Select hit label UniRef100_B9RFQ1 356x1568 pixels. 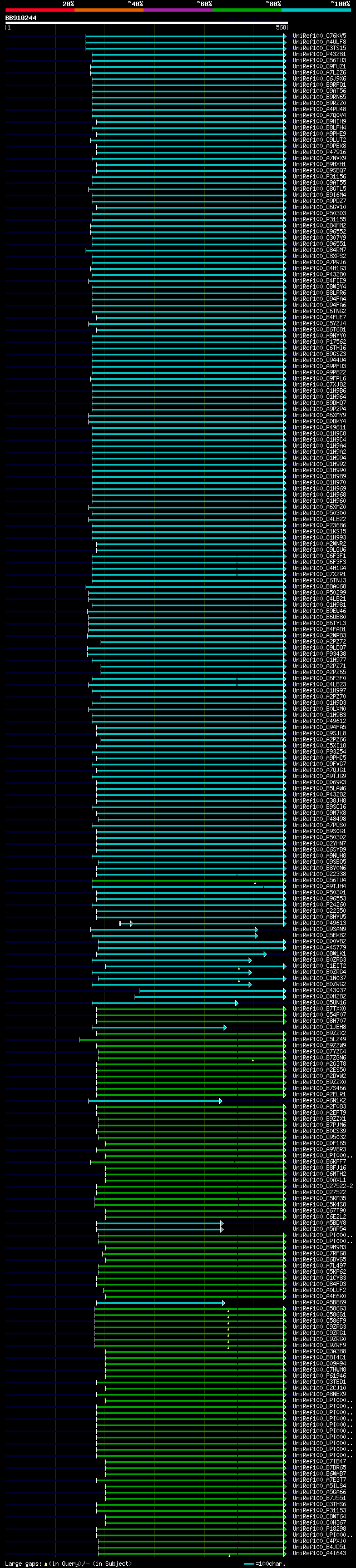point(319,85)
